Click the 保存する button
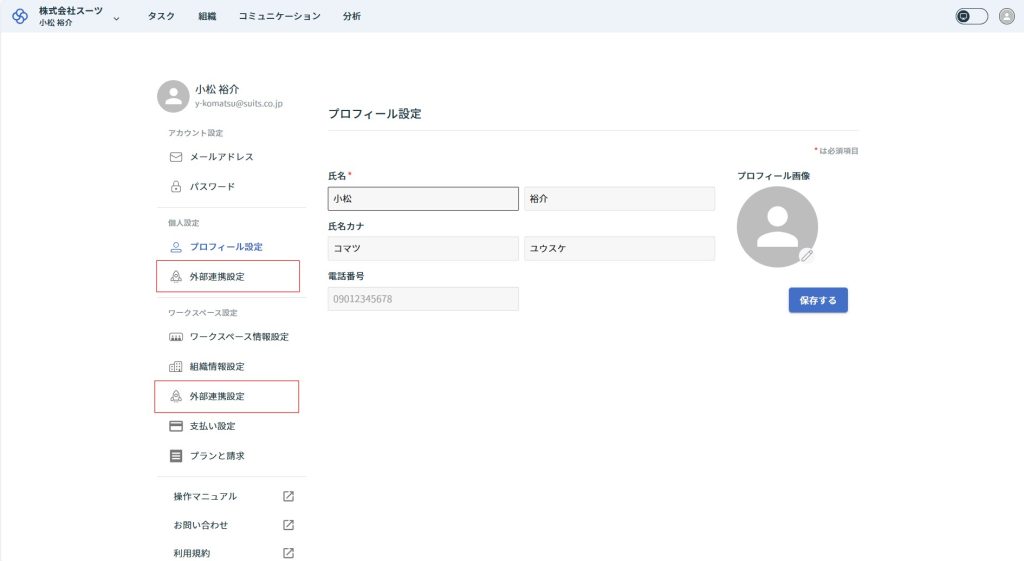The width and height of the screenshot is (1024, 561). point(818,300)
